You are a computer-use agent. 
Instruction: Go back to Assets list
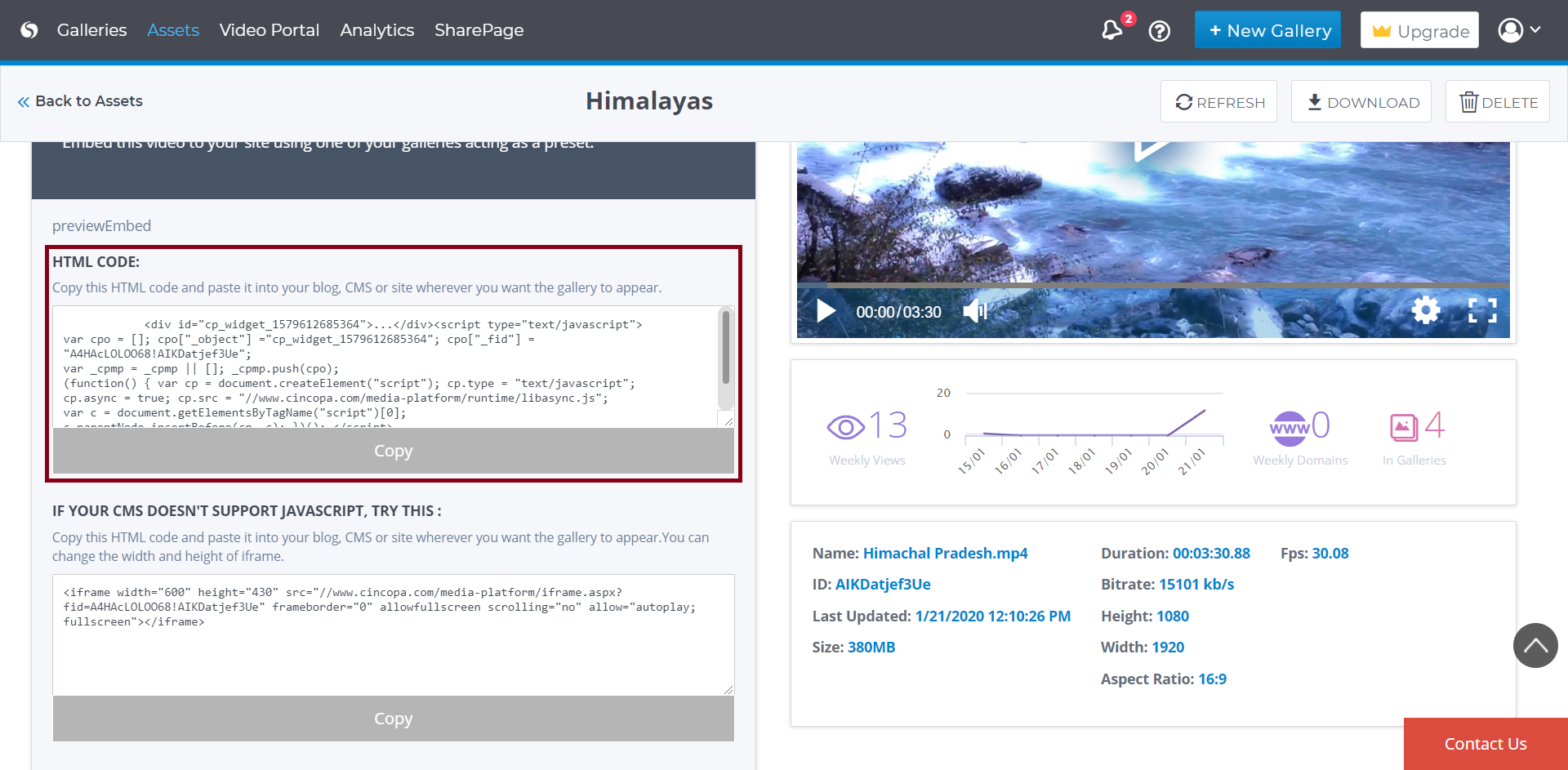point(80,101)
